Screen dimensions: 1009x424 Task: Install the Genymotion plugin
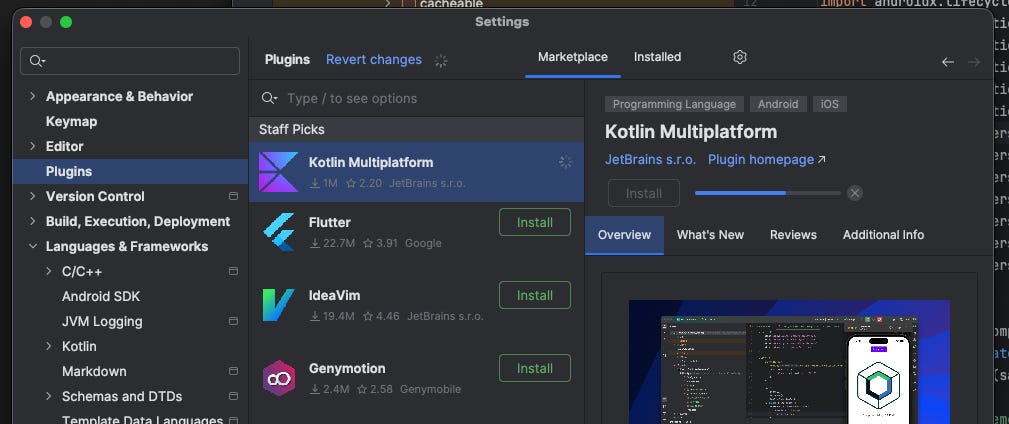point(535,369)
